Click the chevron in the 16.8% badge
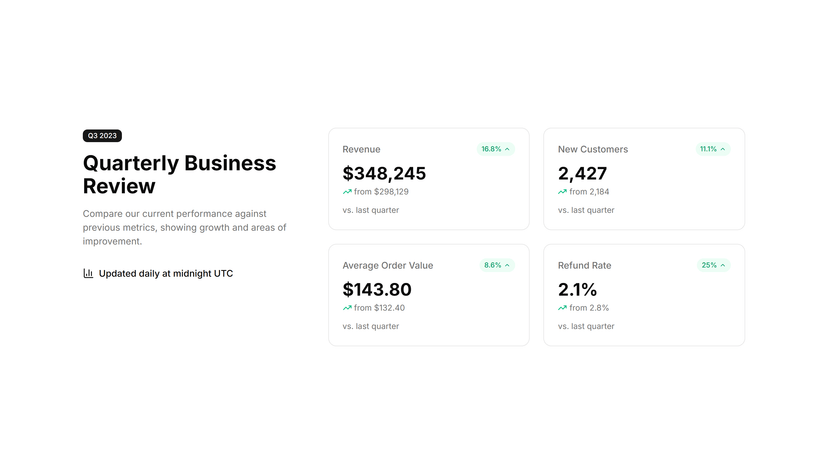Screen dimensions: 828x474 (x=507, y=149)
